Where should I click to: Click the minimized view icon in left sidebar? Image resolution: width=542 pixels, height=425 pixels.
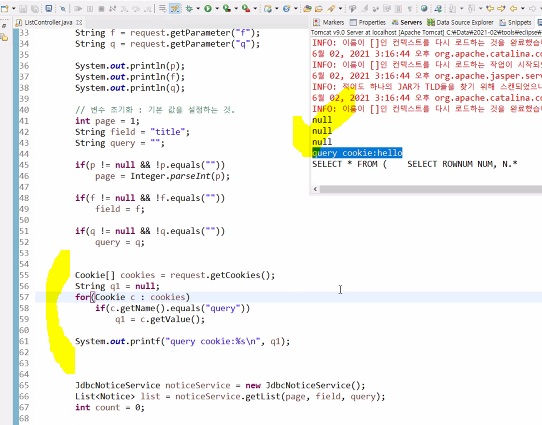4,37
